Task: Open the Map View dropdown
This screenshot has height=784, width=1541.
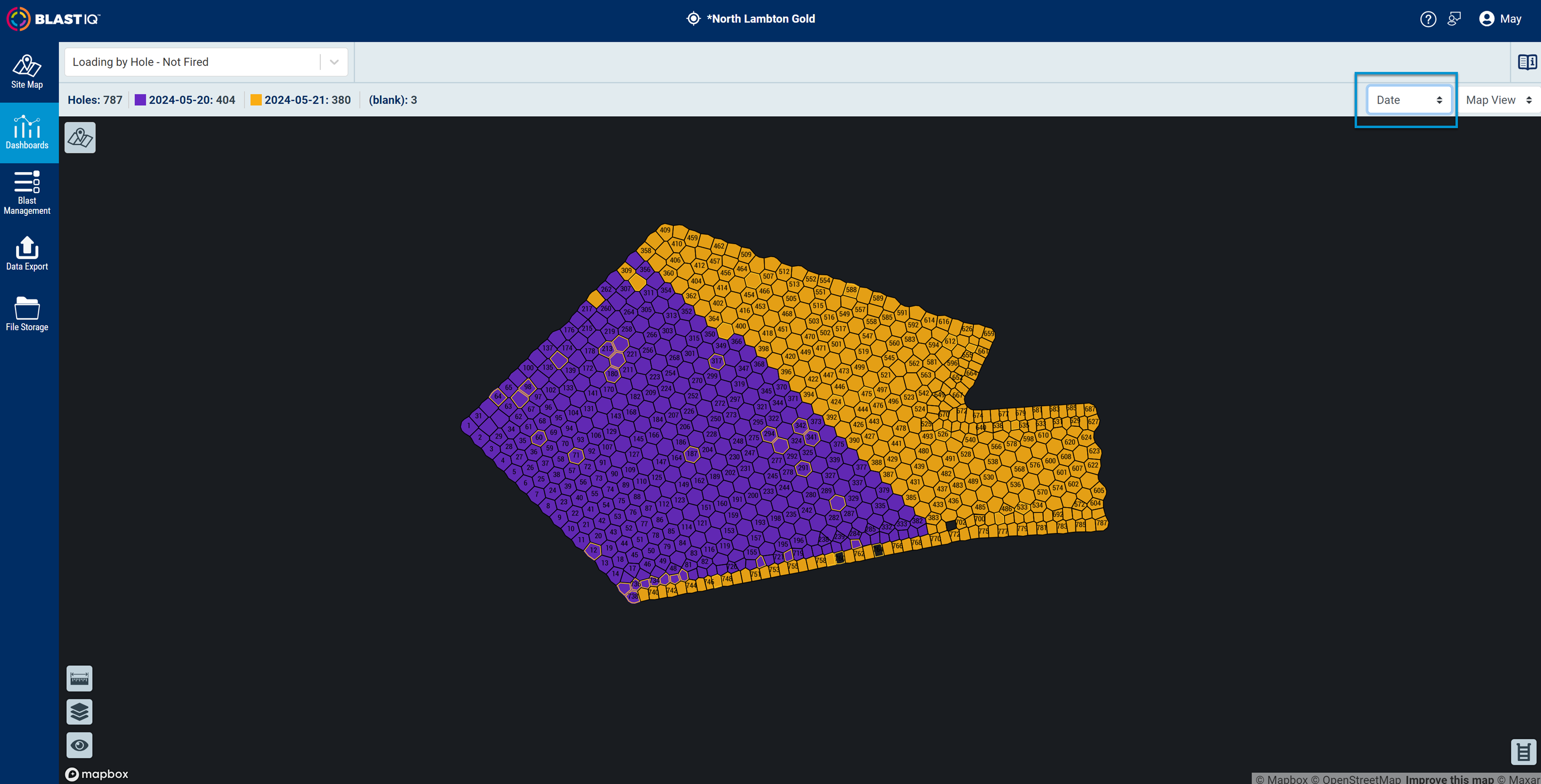Action: [x=1499, y=100]
